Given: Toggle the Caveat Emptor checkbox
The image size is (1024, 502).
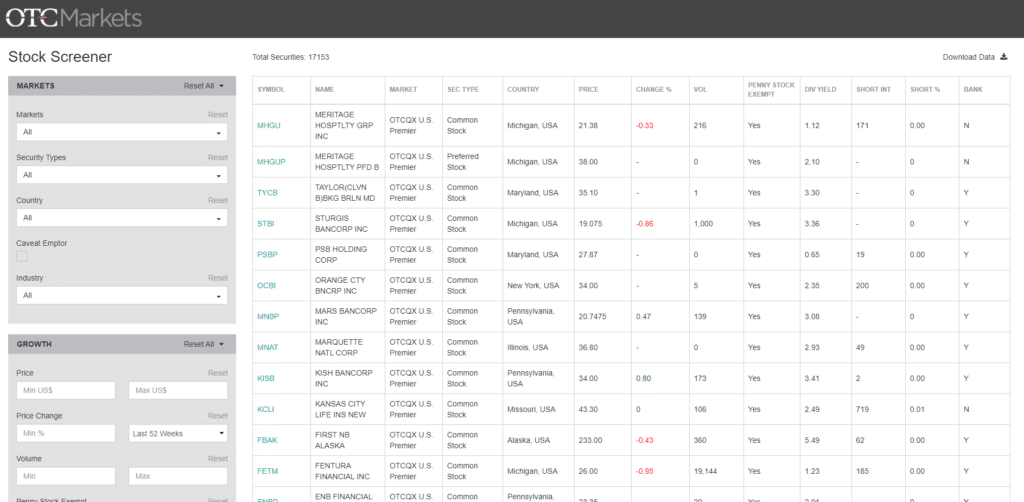Looking at the screenshot, I should click(22, 257).
